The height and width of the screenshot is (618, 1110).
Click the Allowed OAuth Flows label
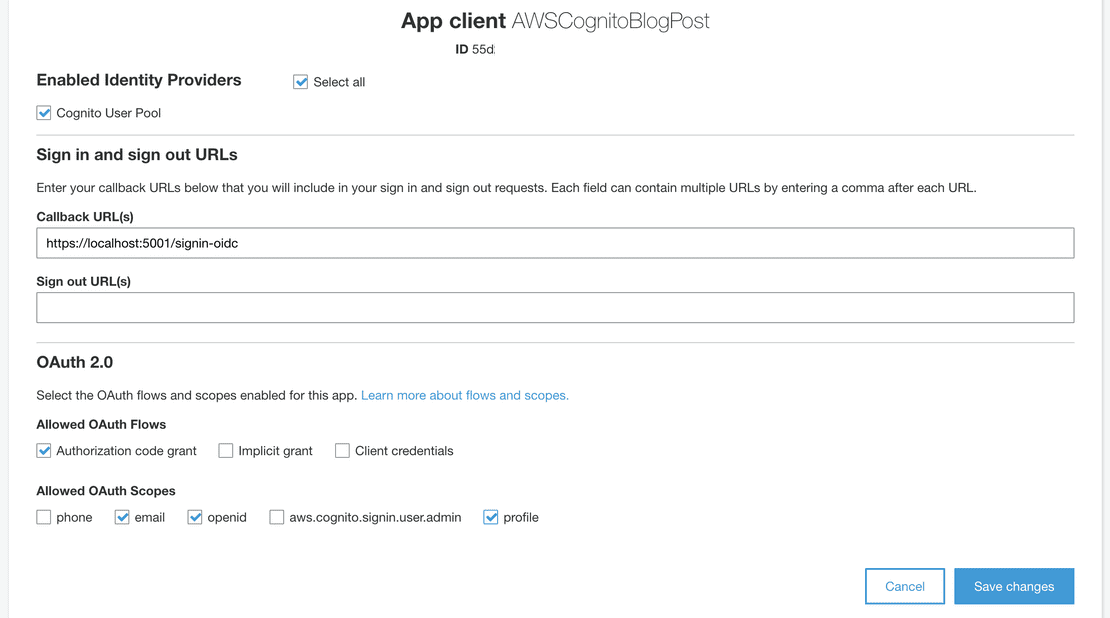tap(101, 425)
